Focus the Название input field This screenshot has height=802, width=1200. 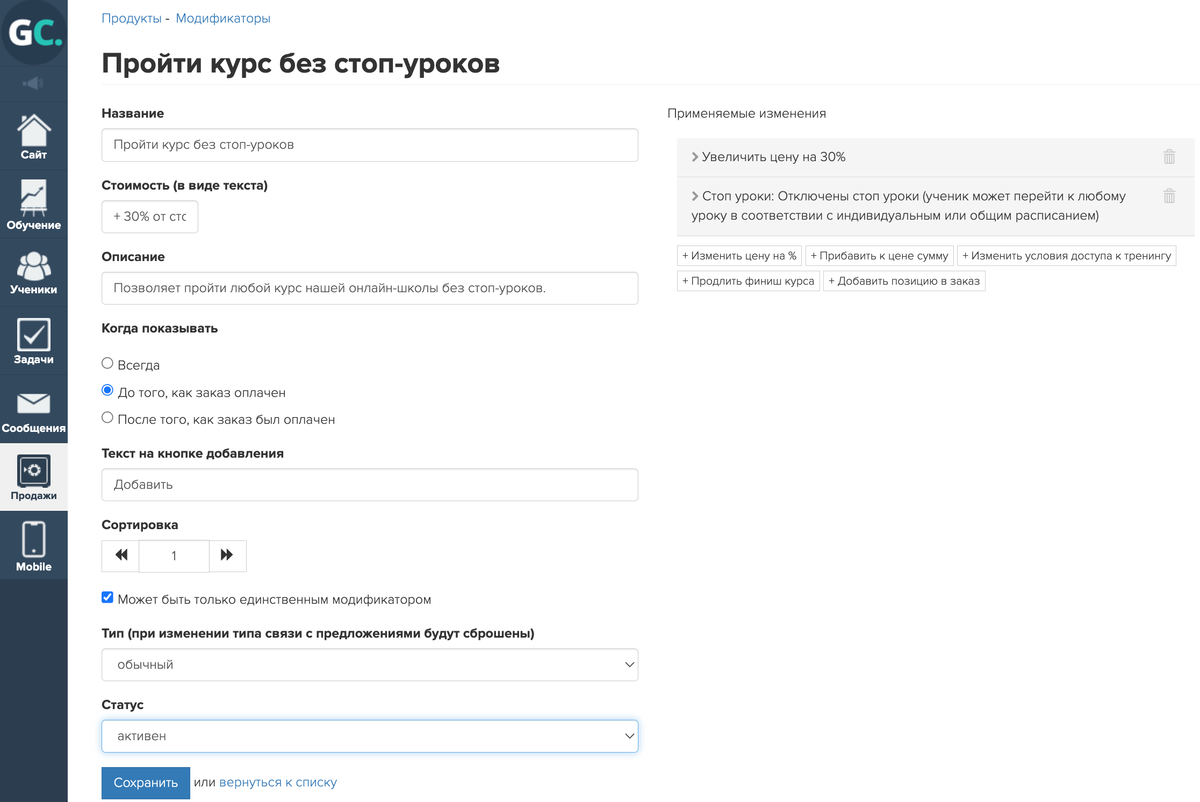[370, 145]
